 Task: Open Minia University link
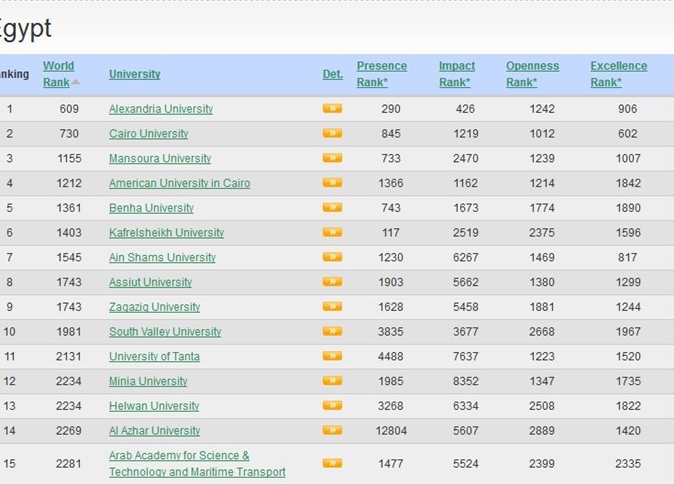coord(148,381)
